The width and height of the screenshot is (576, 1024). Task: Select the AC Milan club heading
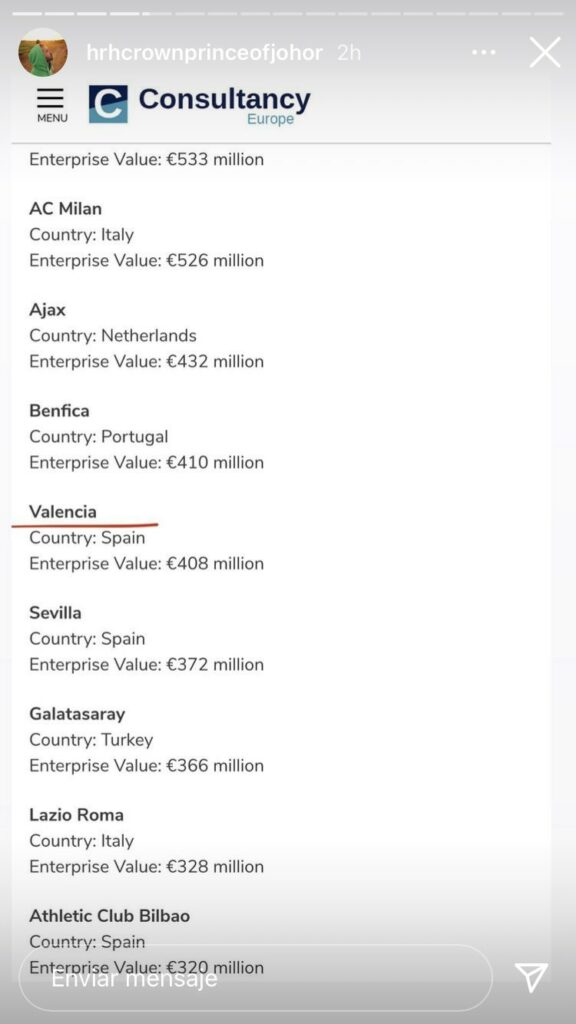65,208
